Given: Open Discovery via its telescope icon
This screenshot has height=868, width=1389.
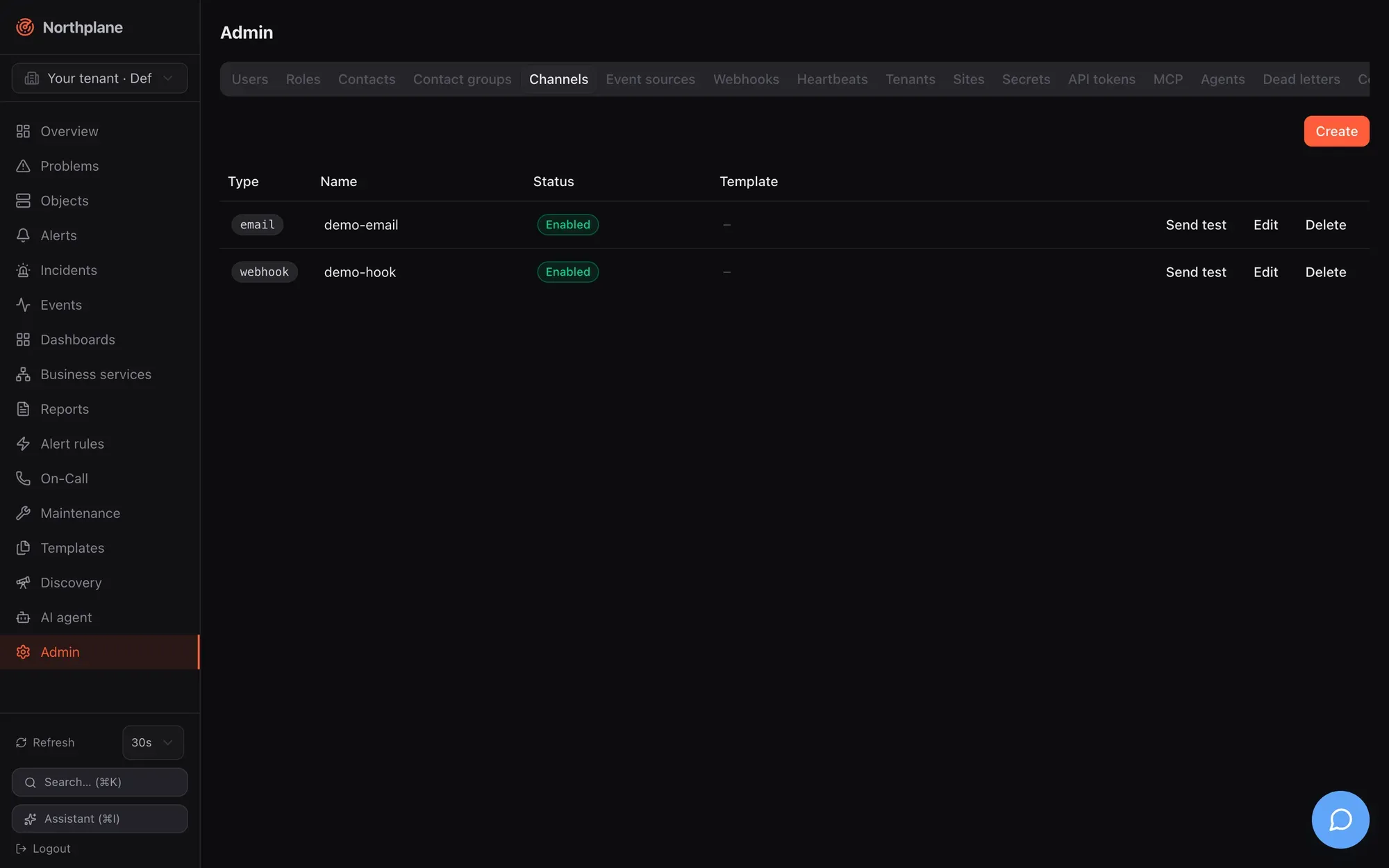Looking at the screenshot, I should point(23,583).
